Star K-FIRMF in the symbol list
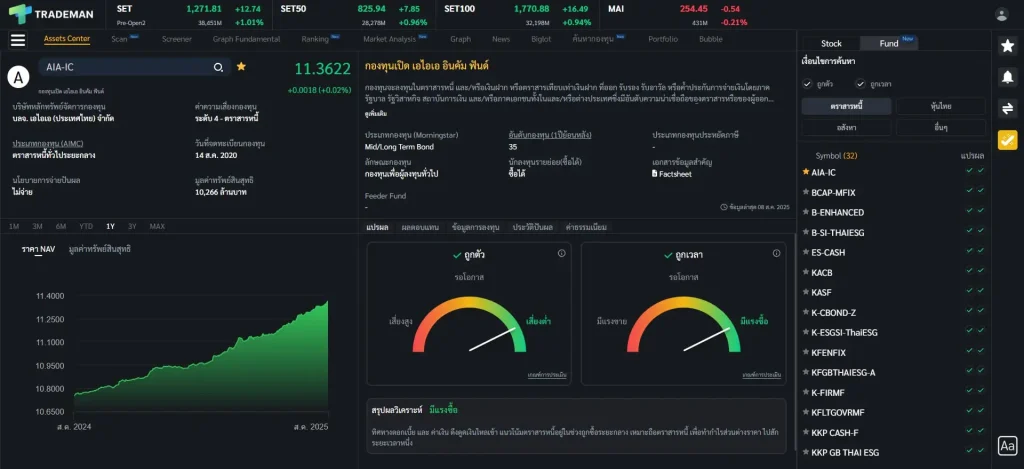 tap(806, 393)
